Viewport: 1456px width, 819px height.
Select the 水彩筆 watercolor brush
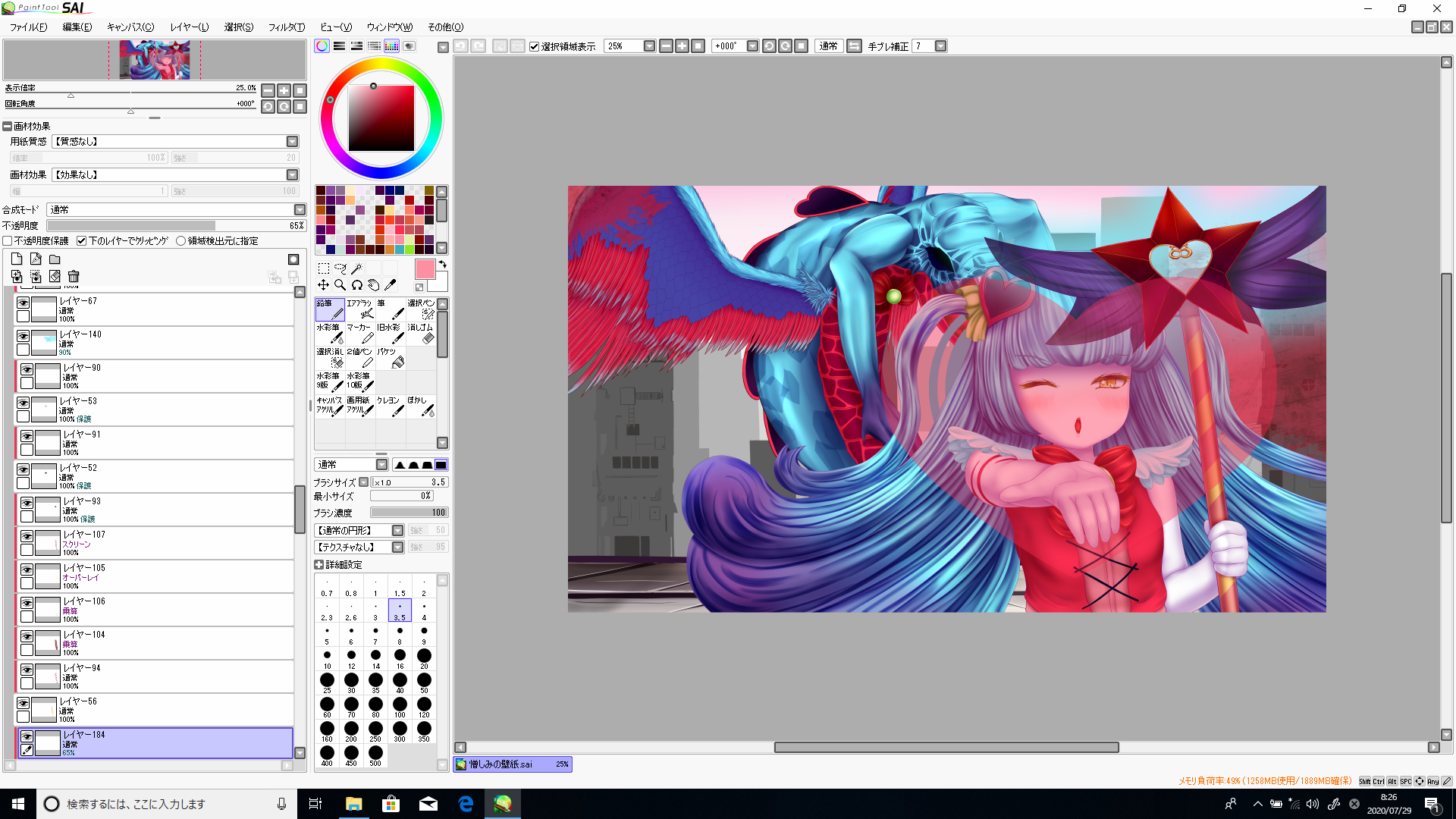[330, 334]
